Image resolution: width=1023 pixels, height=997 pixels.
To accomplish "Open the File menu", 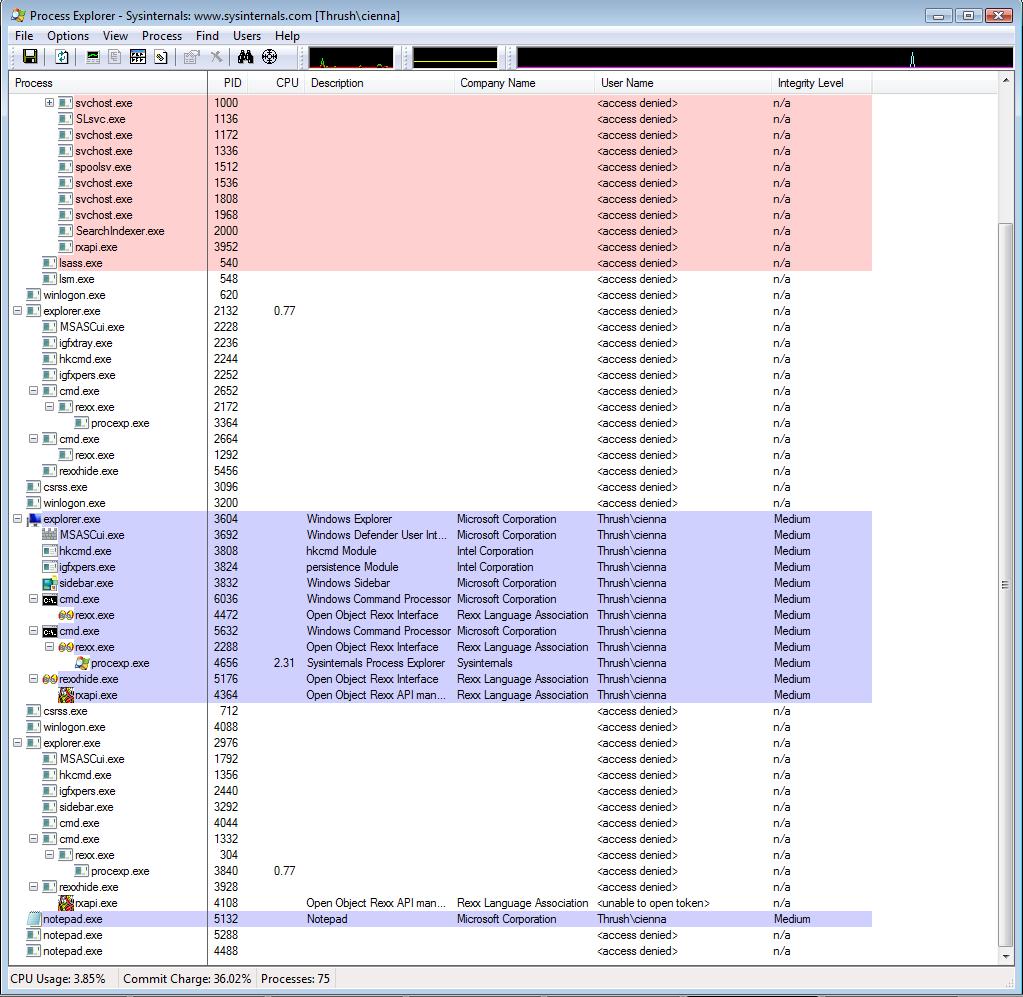I will click(x=24, y=36).
